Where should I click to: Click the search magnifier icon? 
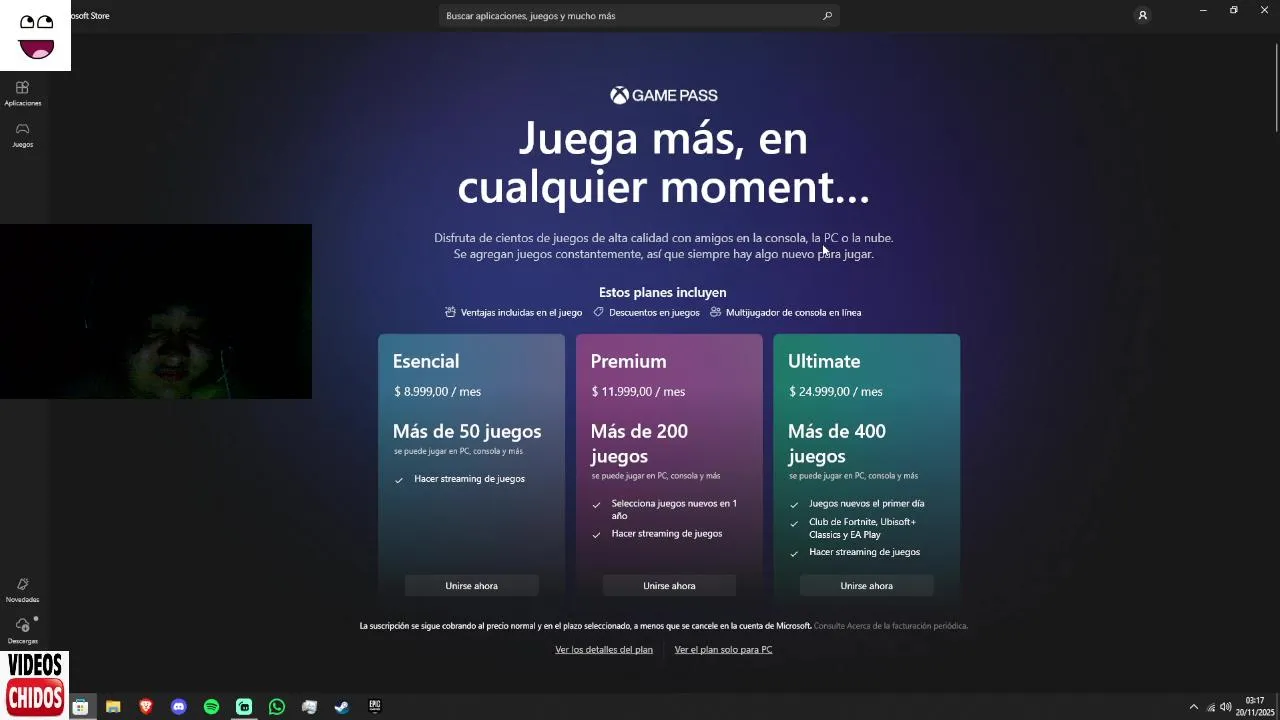(x=827, y=16)
